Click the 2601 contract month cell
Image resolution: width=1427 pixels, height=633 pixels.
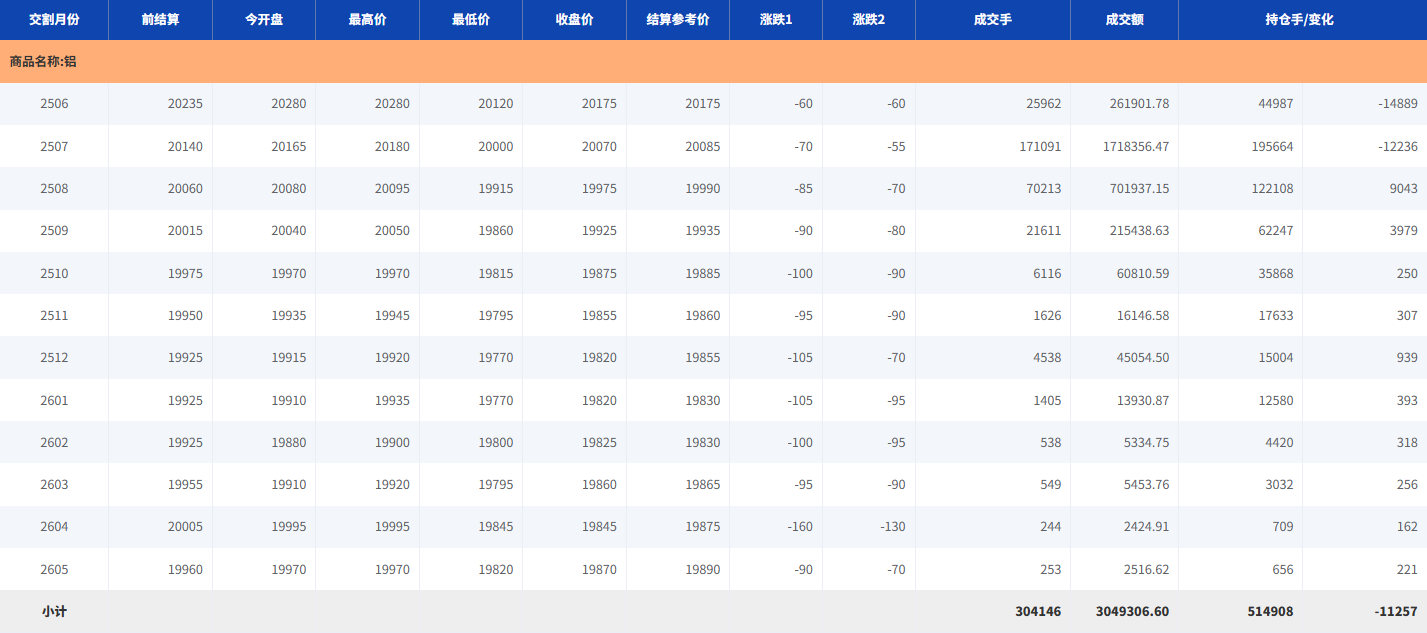[54, 400]
